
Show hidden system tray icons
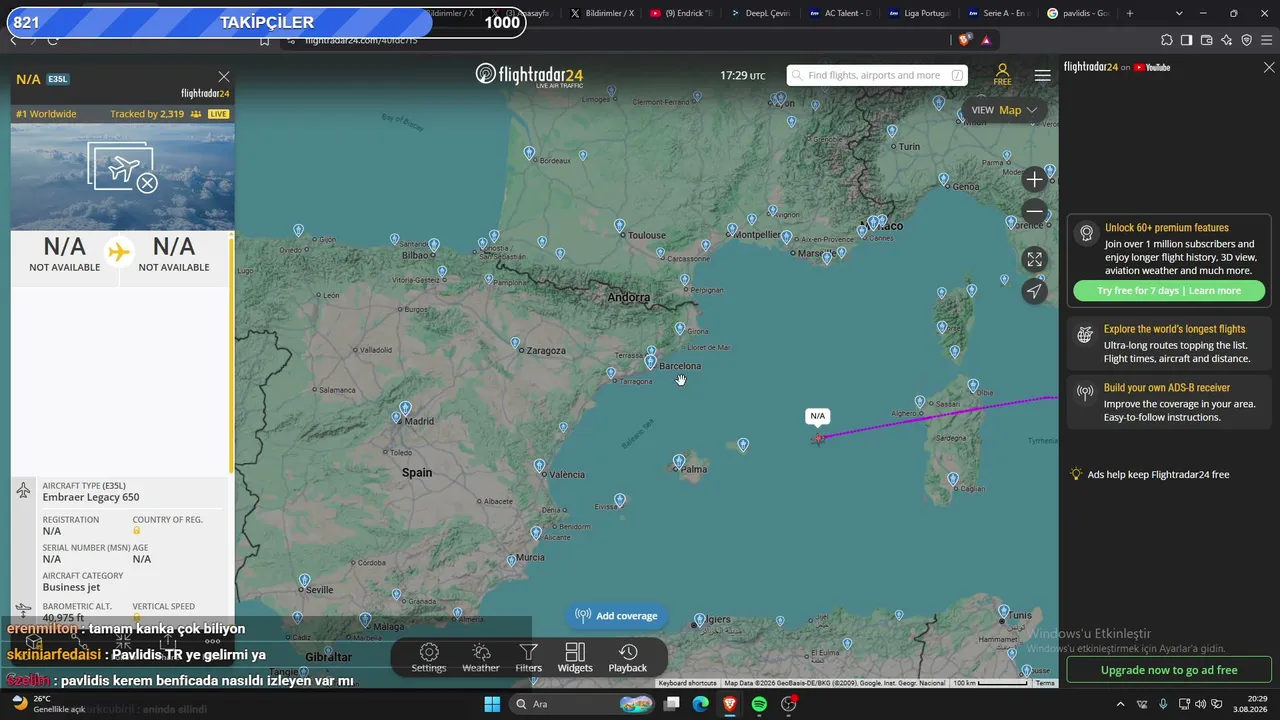[x=1120, y=704]
